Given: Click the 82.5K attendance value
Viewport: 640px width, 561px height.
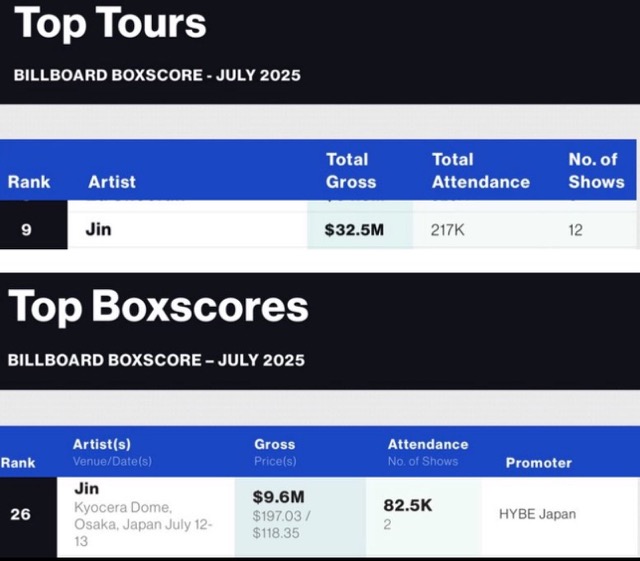Looking at the screenshot, I should click(408, 505).
